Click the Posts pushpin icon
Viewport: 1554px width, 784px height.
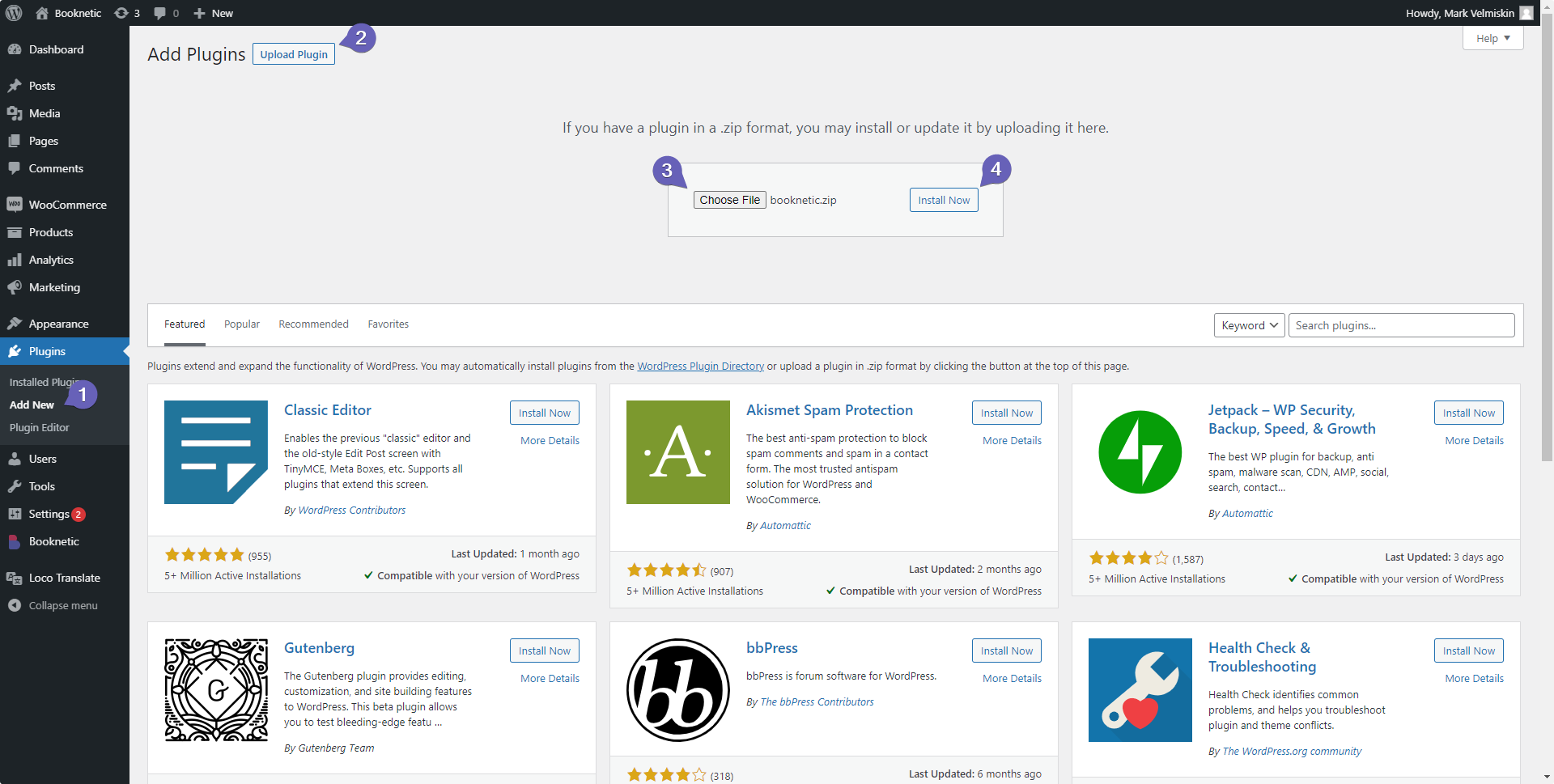click(x=15, y=86)
